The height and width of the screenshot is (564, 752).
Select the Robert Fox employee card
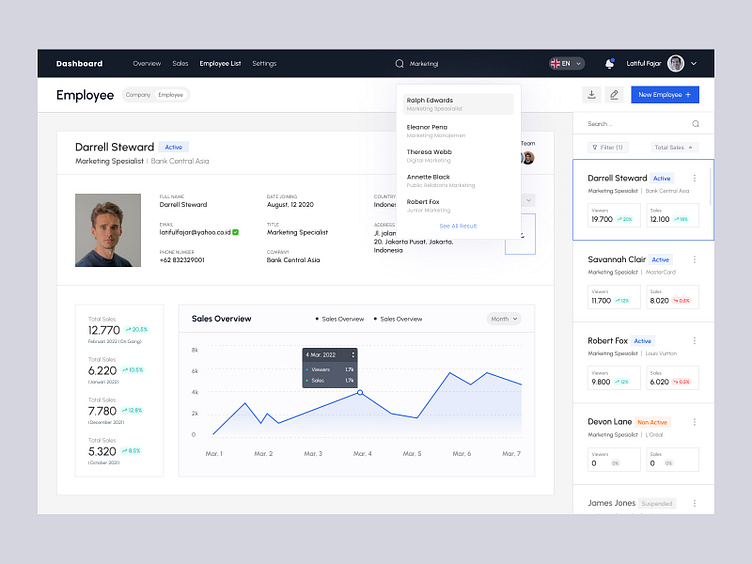pos(643,362)
